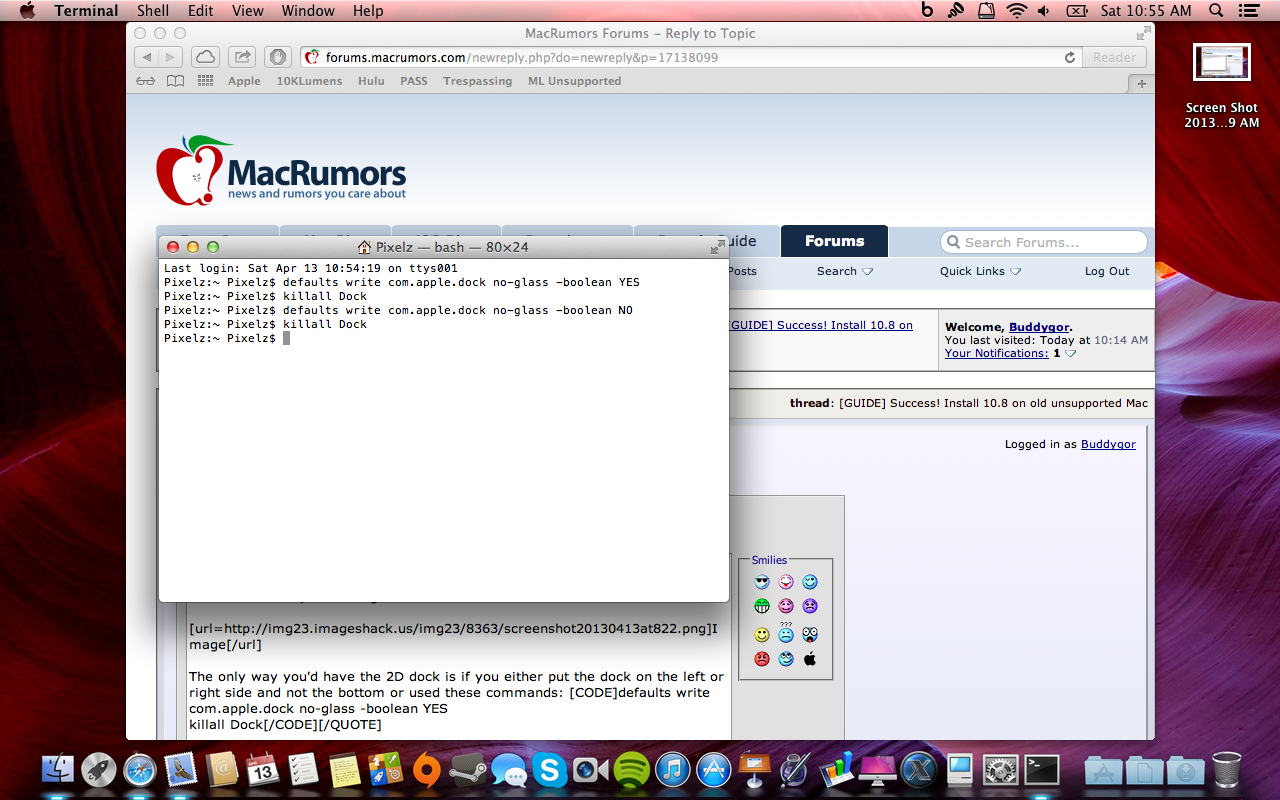The image size is (1280, 800).
Task: Expand the Search dropdown in forum navbar
Action: pyautogui.click(x=845, y=271)
